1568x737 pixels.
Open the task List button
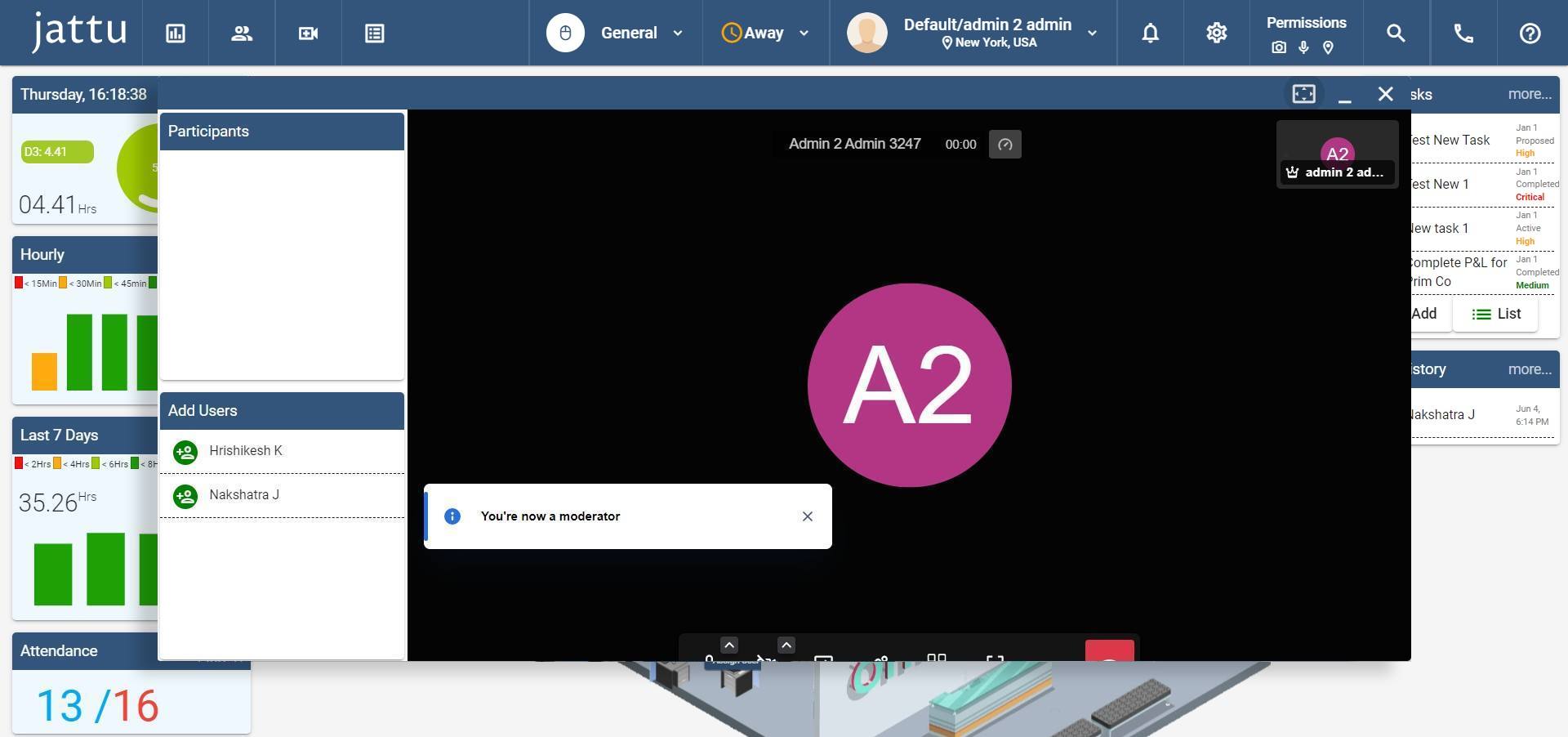[1495, 314]
